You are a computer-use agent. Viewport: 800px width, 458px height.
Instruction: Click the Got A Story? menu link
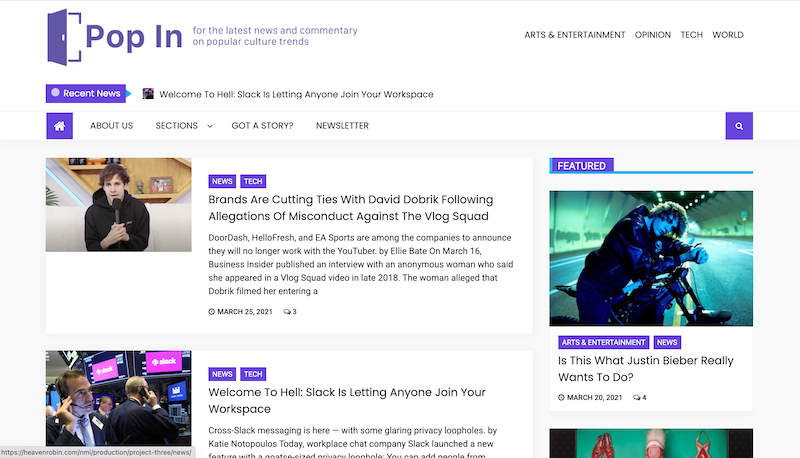click(262, 125)
